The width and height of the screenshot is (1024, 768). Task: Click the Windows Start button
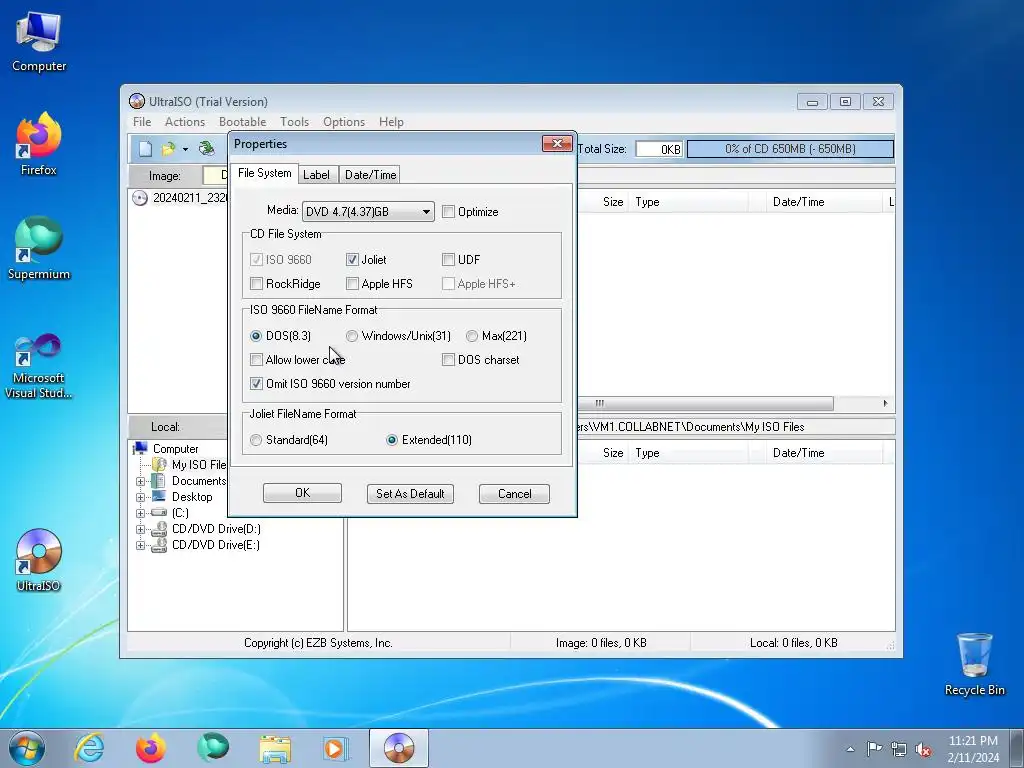(x=27, y=748)
